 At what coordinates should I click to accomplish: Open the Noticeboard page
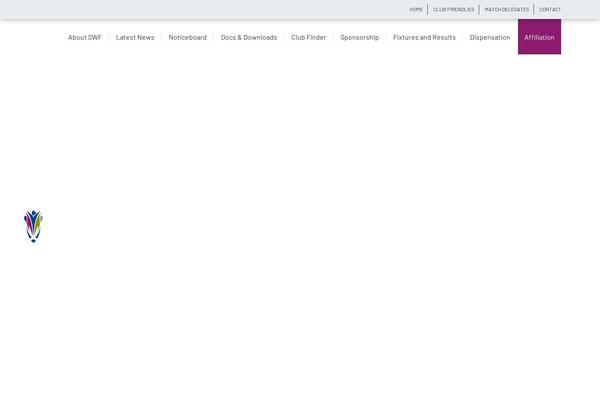pyautogui.click(x=188, y=37)
